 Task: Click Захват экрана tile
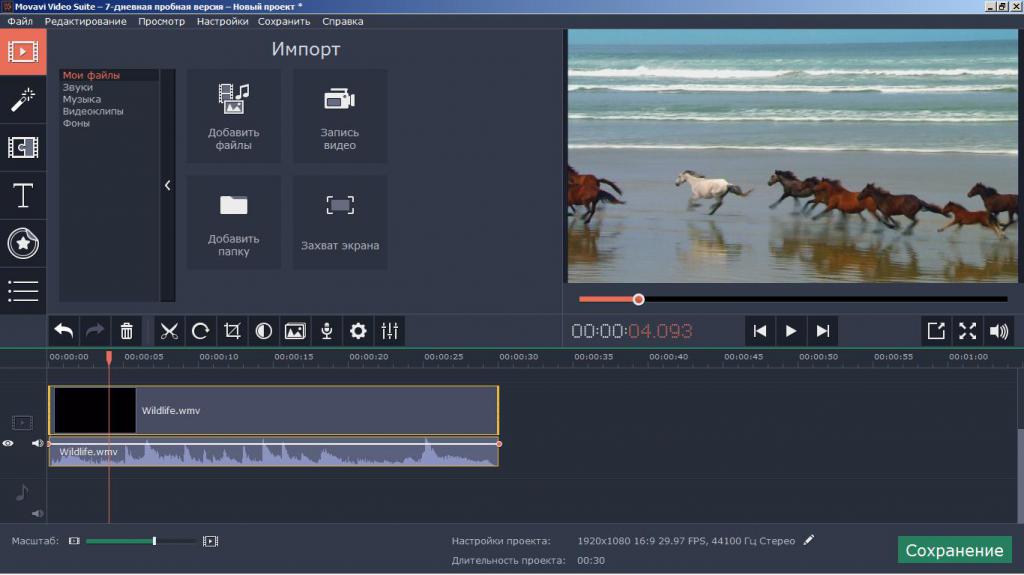coord(340,223)
